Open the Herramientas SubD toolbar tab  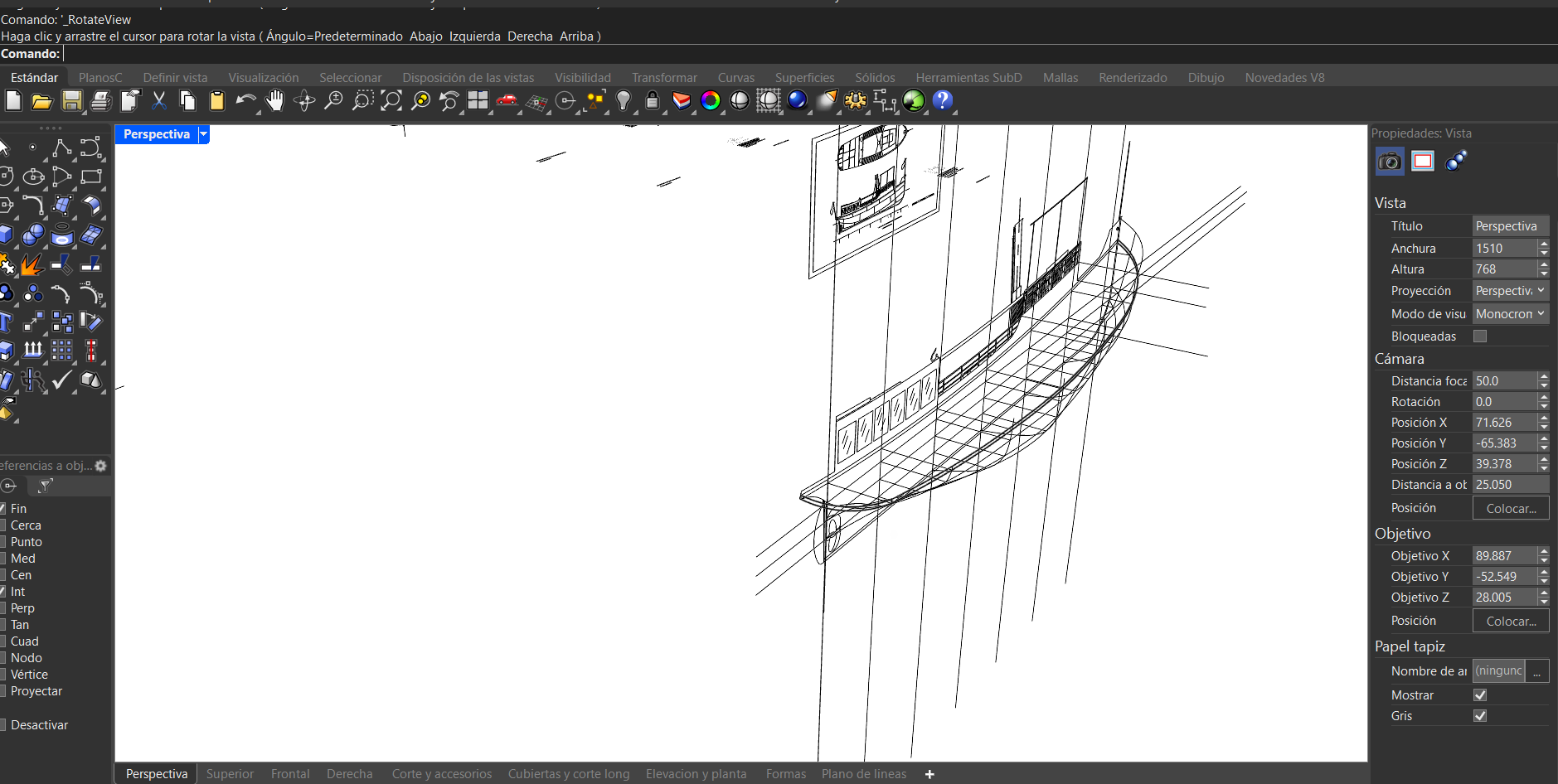(969, 78)
